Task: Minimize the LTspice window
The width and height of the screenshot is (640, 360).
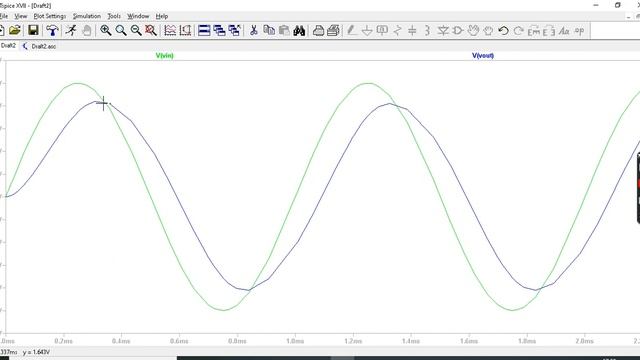Action: tap(596, 5)
